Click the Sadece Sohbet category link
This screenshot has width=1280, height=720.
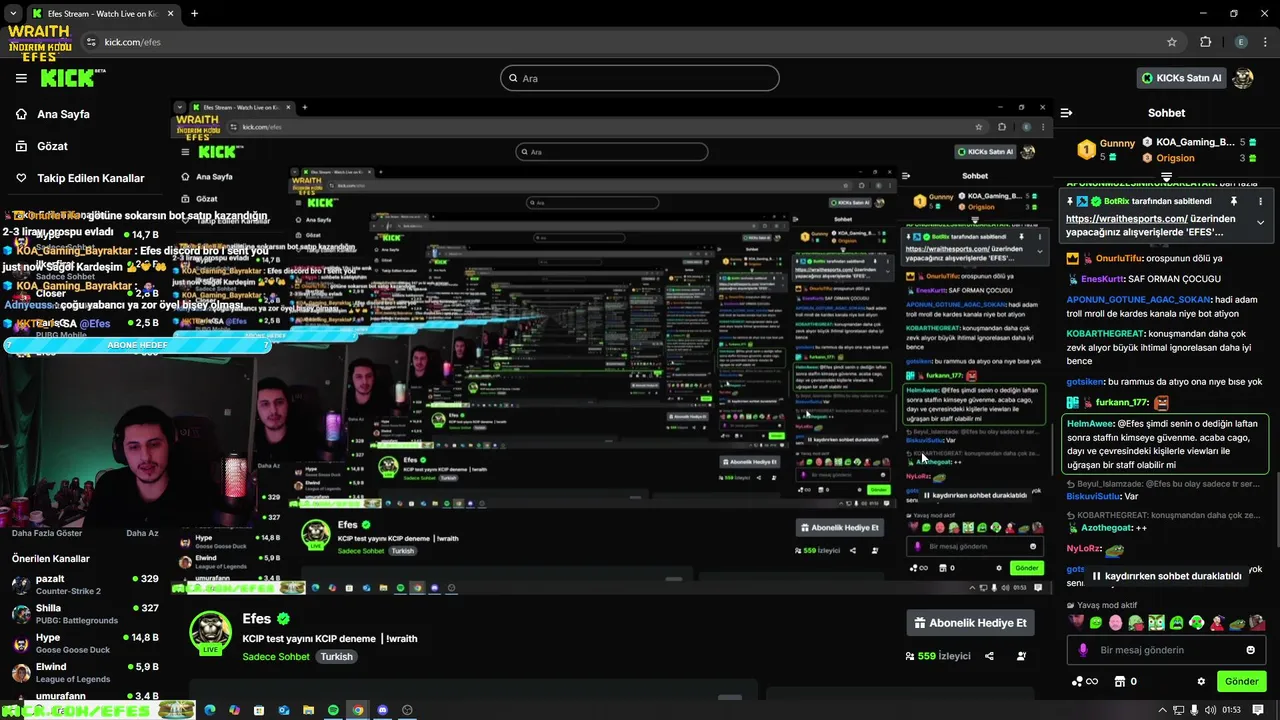(x=276, y=657)
